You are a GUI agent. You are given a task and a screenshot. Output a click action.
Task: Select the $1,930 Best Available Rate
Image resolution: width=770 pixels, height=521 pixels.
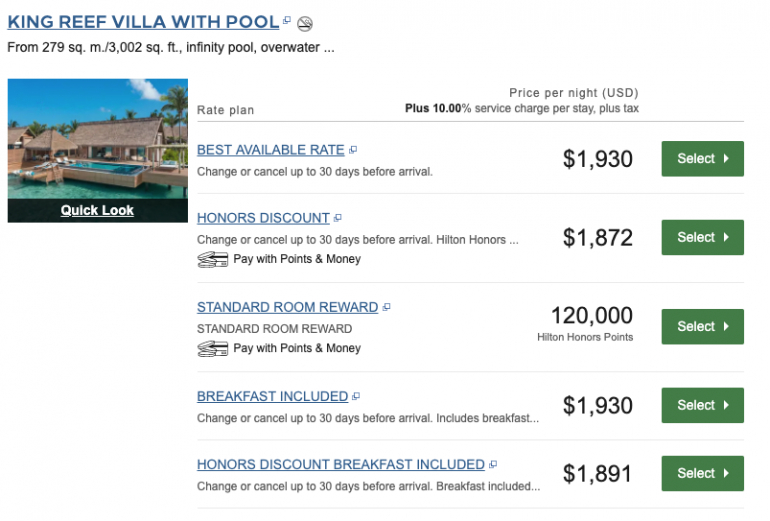(x=702, y=158)
